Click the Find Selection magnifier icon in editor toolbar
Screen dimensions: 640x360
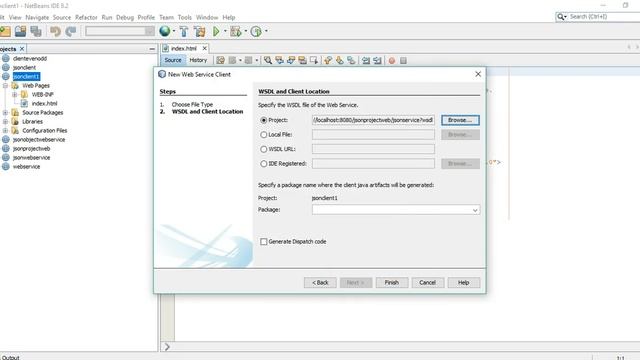pos(268,60)
